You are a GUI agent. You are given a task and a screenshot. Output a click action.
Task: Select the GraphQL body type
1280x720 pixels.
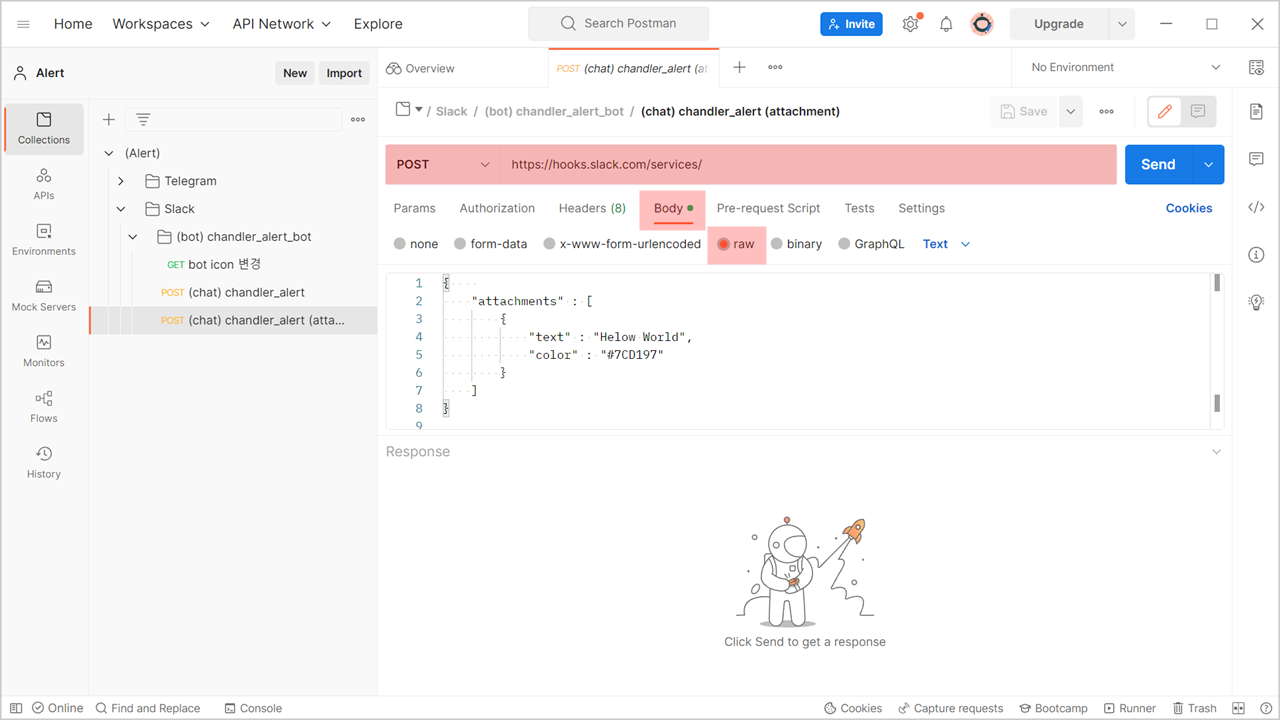871,244
